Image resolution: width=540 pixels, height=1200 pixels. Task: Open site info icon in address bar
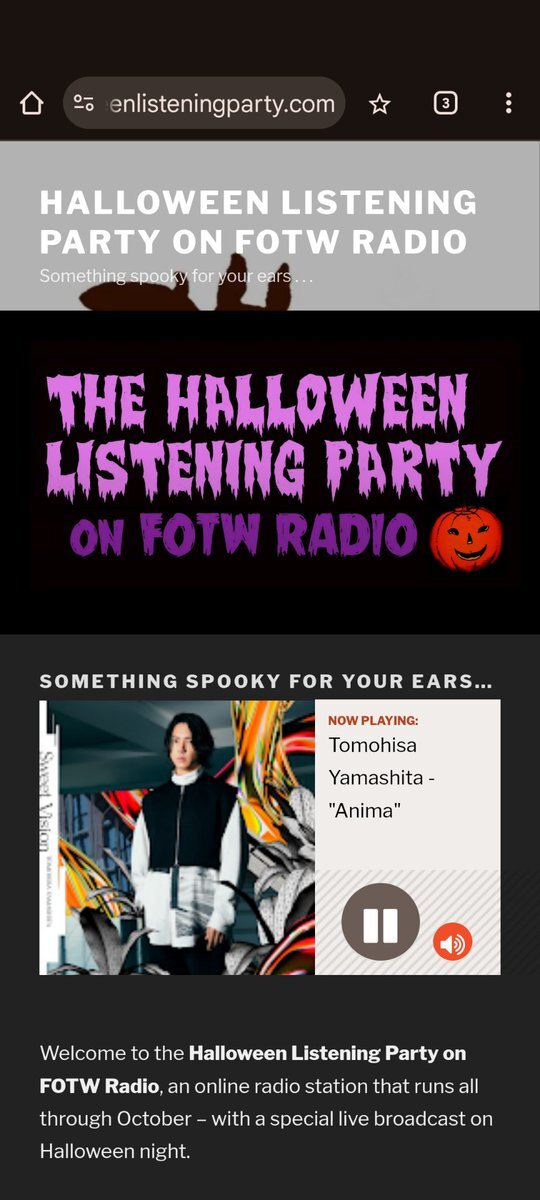[x=84, y=103]
